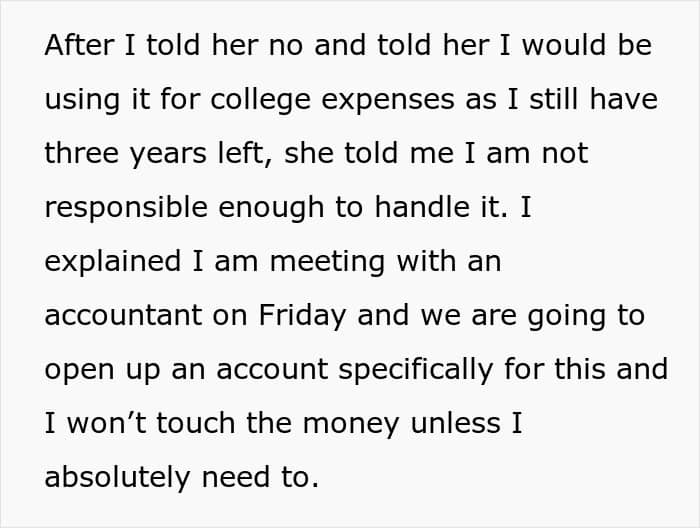Screen dimensions: 700x528
Task: Click the word "responsible" in the text
Action: coord(125,208)
